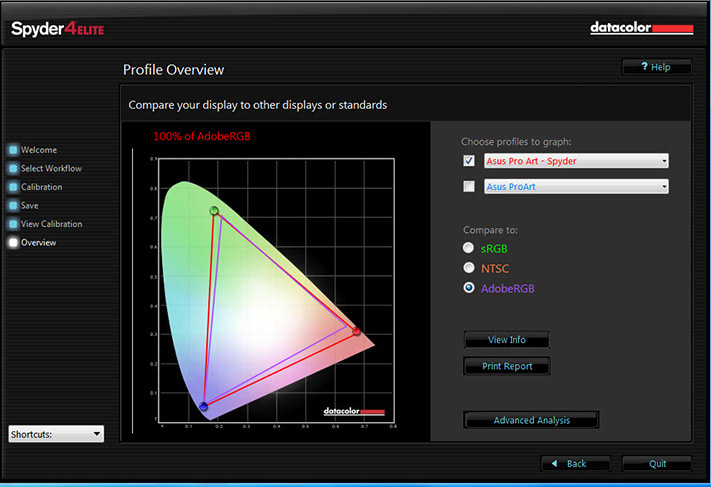The image size is (711, 487).
Task: Go to Calibration step in sidebar
Action: click(42, 187)
